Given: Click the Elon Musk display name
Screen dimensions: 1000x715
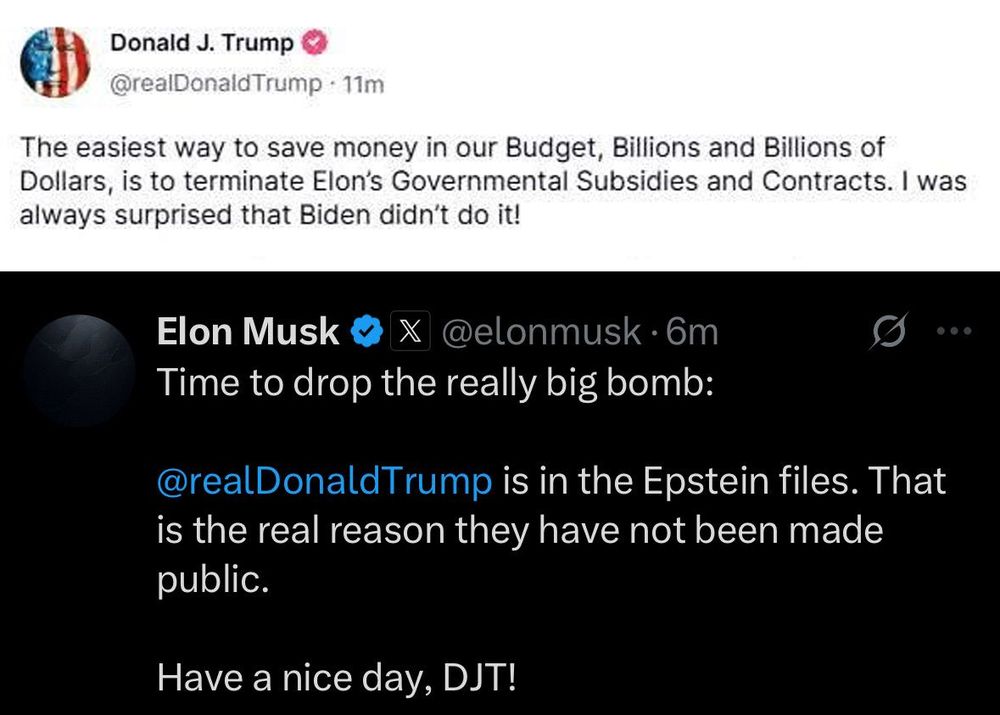Looking at the screenshot, I should pos(248,332).
